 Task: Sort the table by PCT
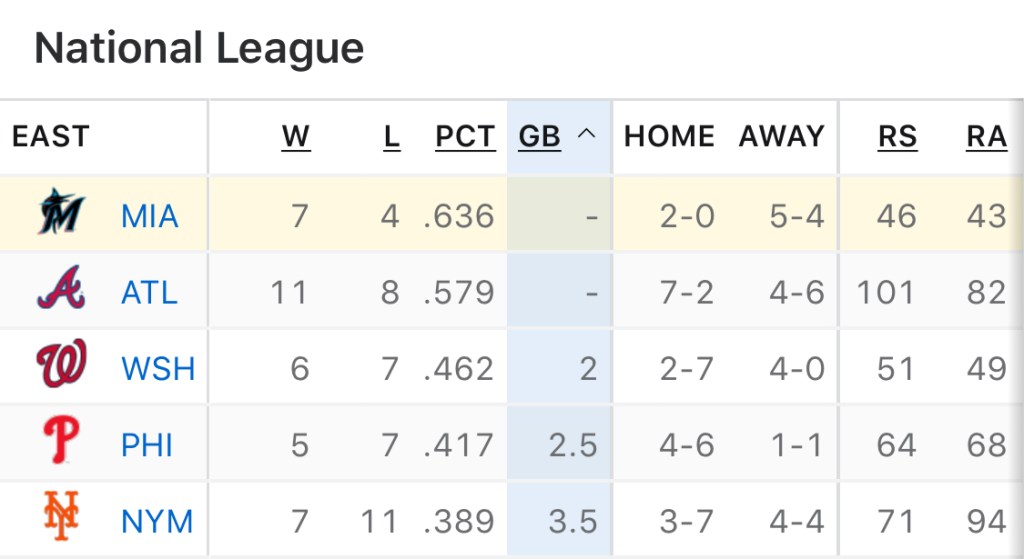[465, 137]
